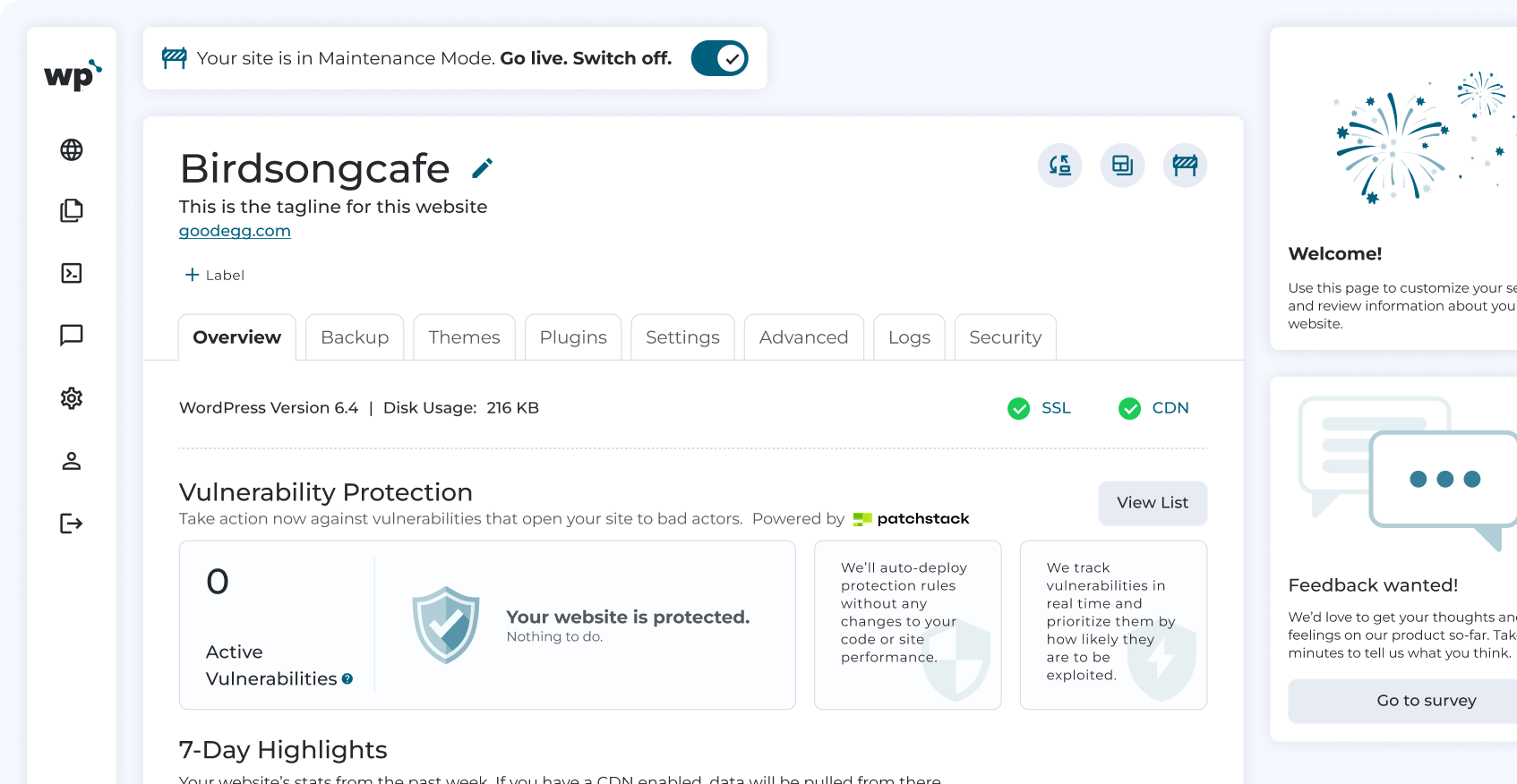Viewport: 1517px width, 784px height.
Task: Open the user account icon in sidebar
Action: (x=72, y=461)
